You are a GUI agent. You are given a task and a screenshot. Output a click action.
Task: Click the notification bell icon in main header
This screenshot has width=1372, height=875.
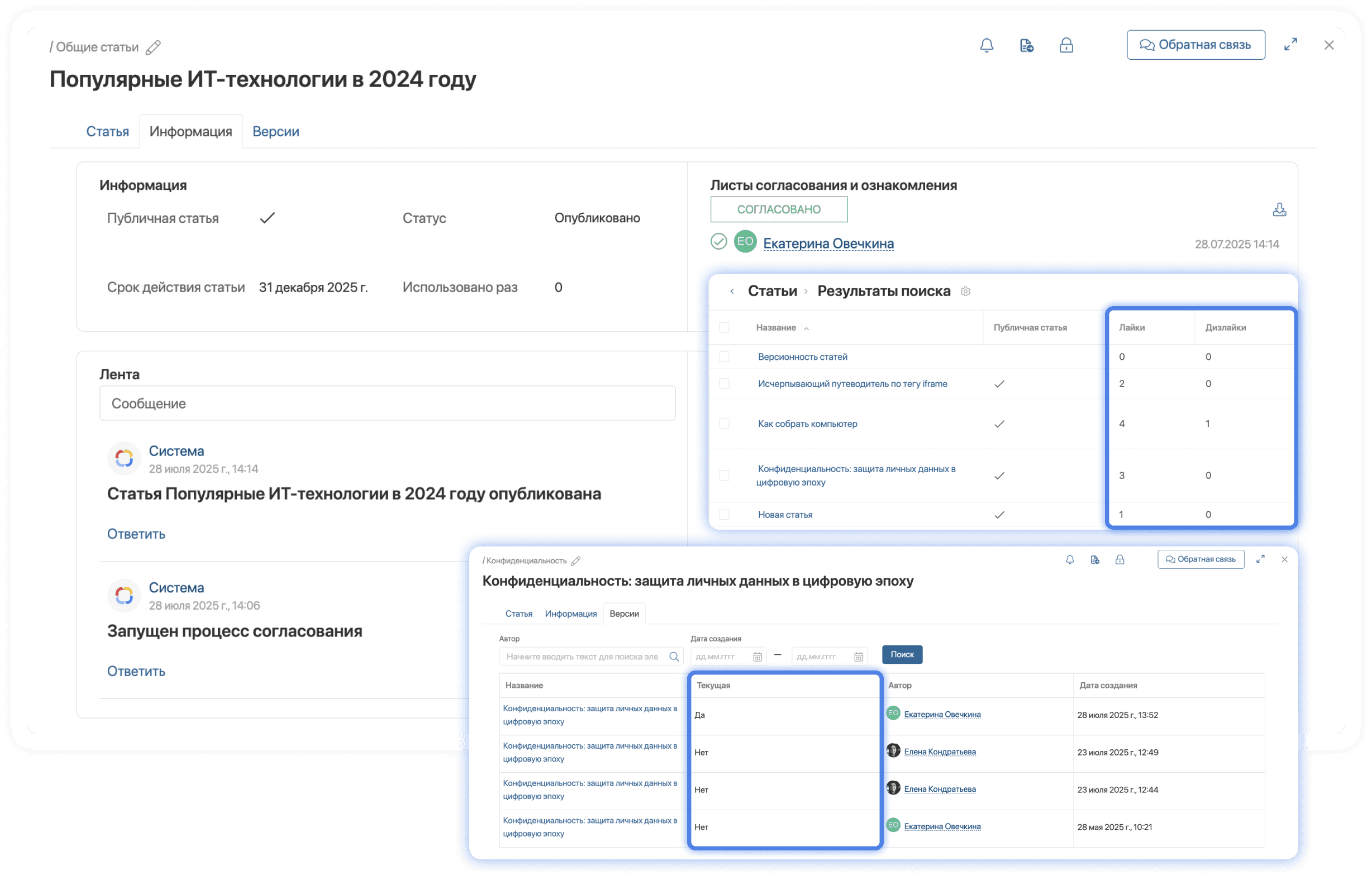[x=987, y=45]
